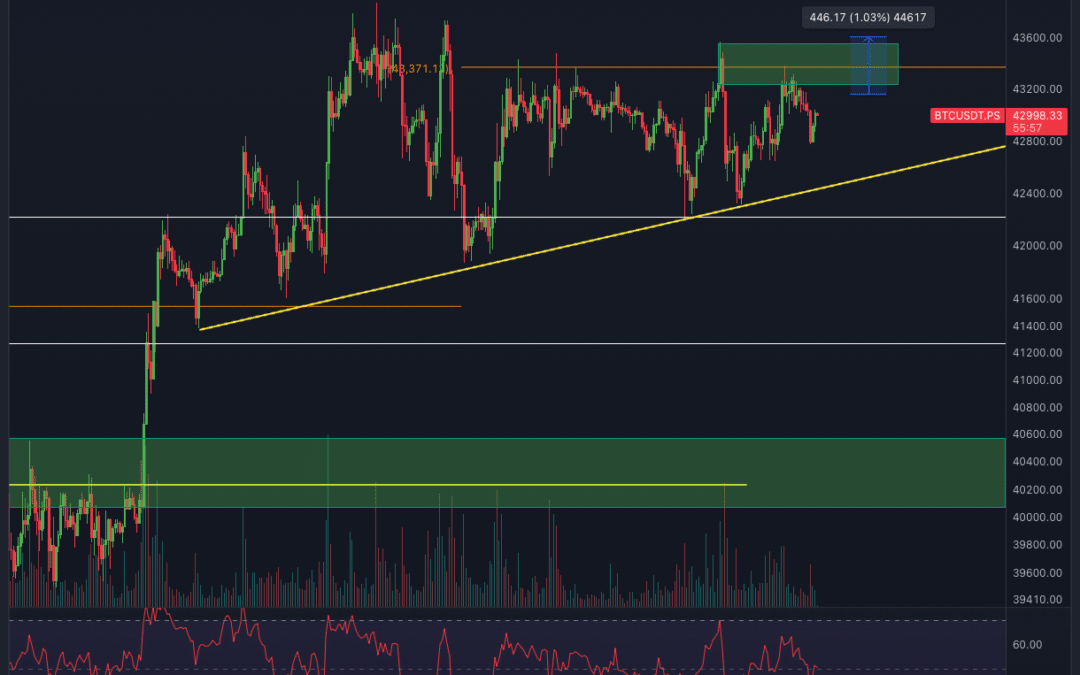Click the 41600.00 price axis label

coord(1037,299)
